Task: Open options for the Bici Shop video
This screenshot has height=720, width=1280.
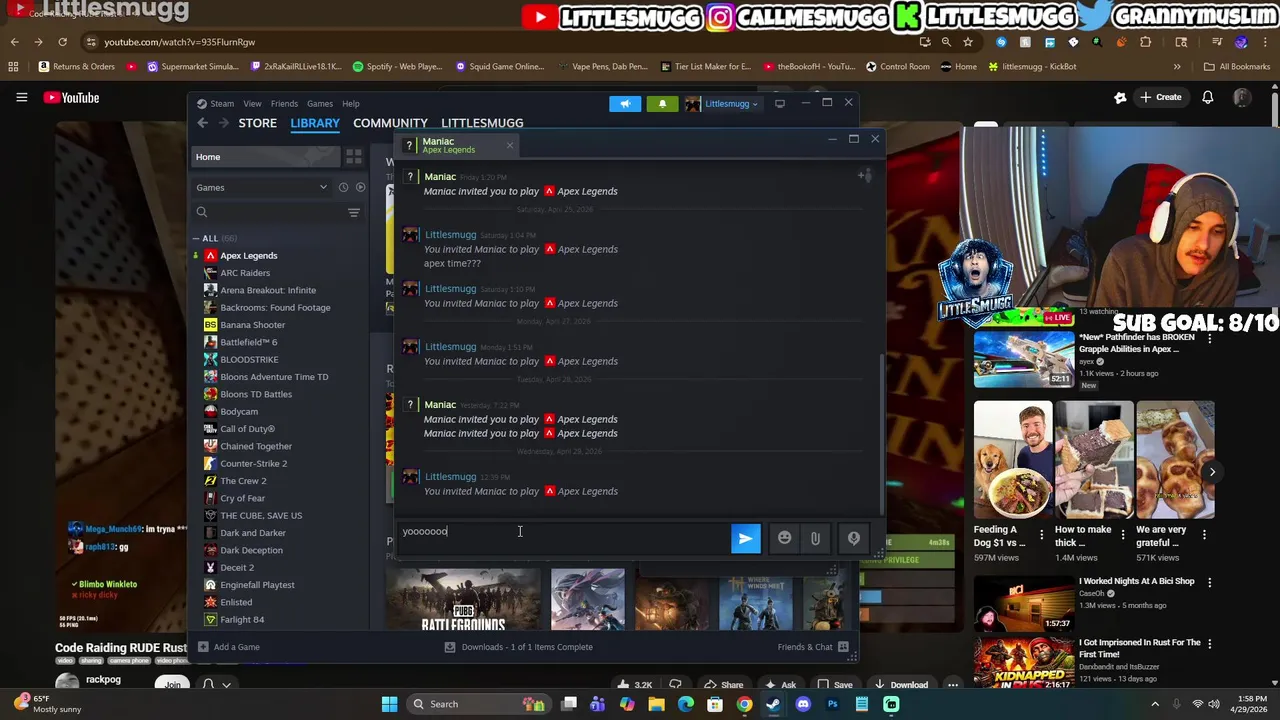Action: [x=1210, y=582]
